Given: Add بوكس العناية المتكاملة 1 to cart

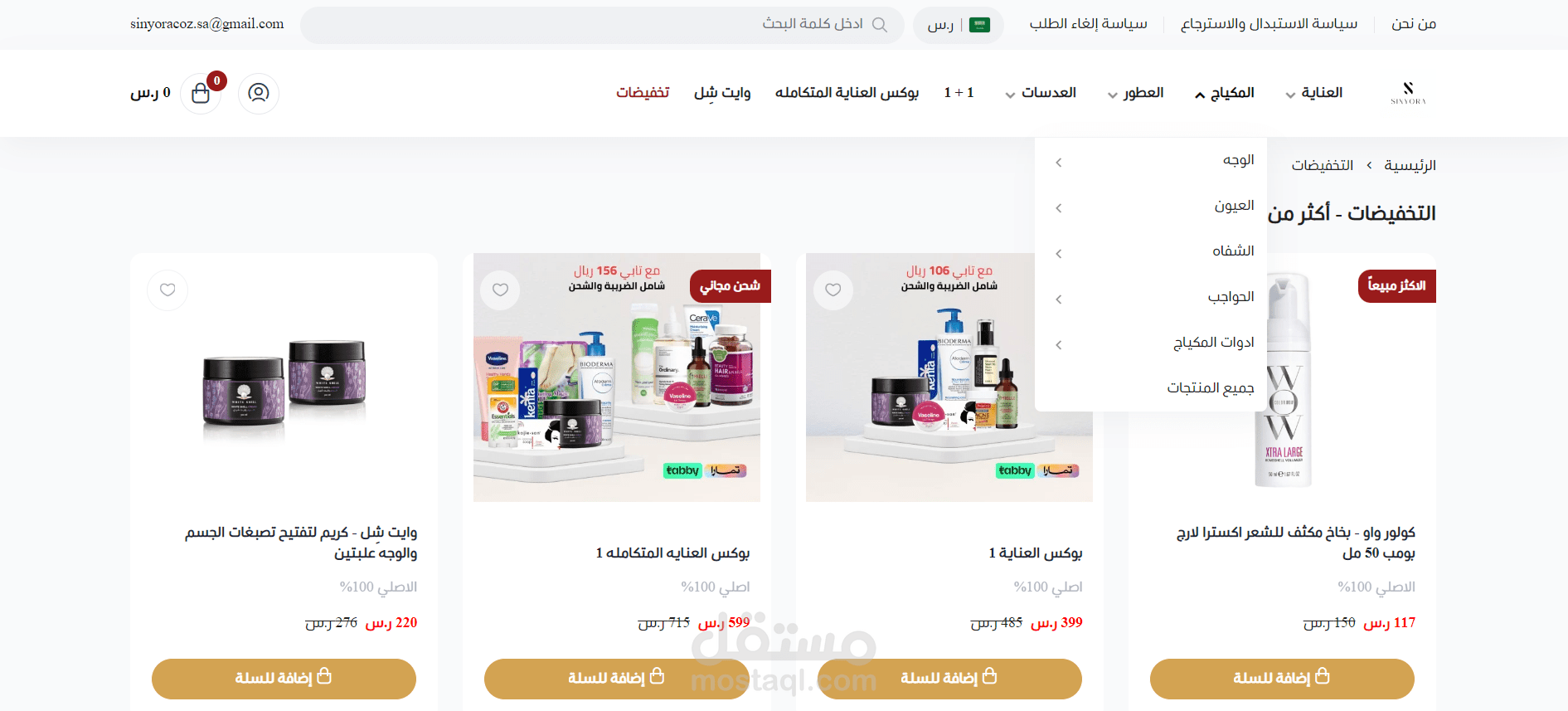Looking at the screenshot, I should (616, 679).
